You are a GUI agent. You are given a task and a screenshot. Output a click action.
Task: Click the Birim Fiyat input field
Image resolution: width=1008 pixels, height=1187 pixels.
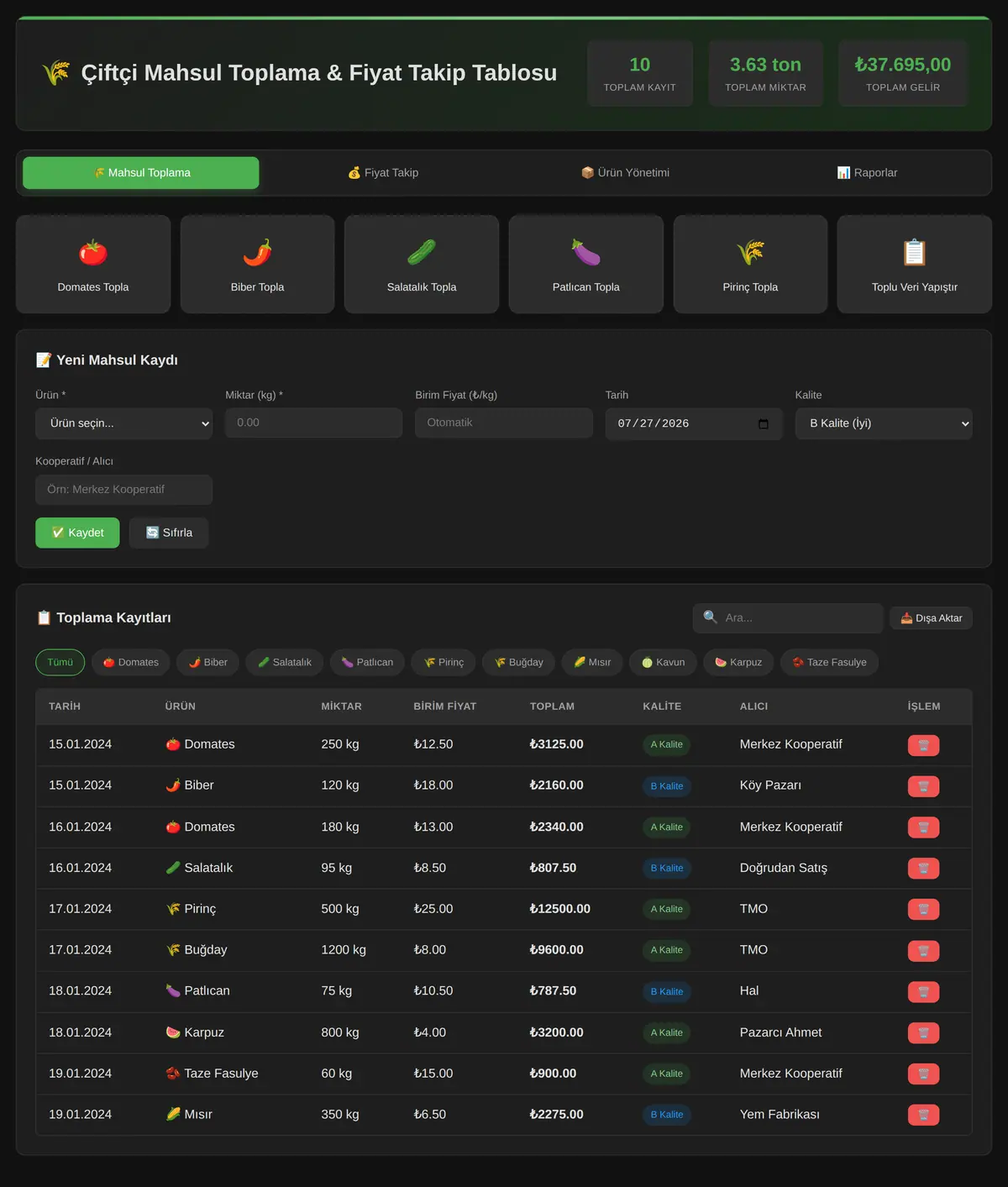(x=504, y=423)
